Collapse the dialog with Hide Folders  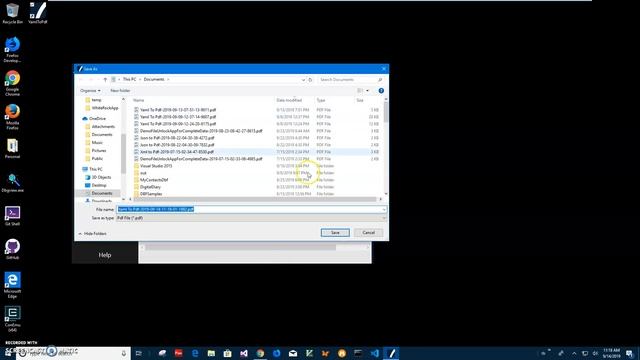92,234
